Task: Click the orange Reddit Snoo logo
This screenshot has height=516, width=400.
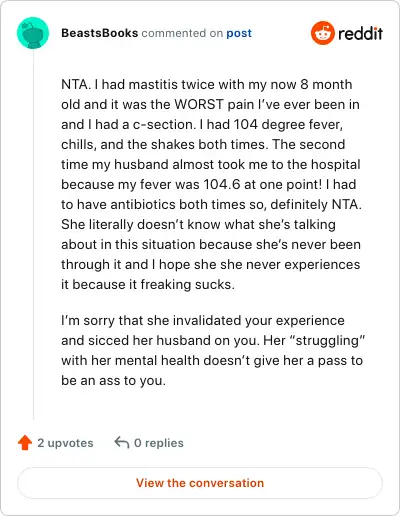Action: pos(322,33)
